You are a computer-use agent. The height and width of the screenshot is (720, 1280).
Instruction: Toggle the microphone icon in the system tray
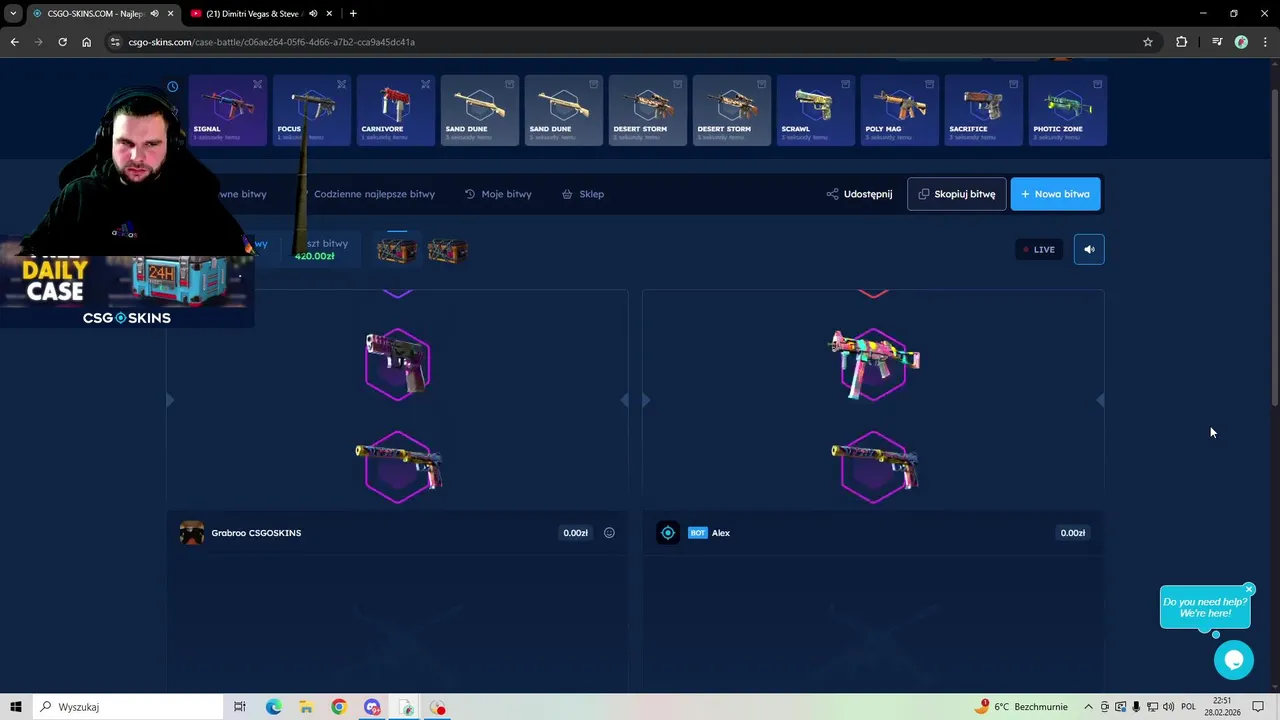pos(1137,707)
